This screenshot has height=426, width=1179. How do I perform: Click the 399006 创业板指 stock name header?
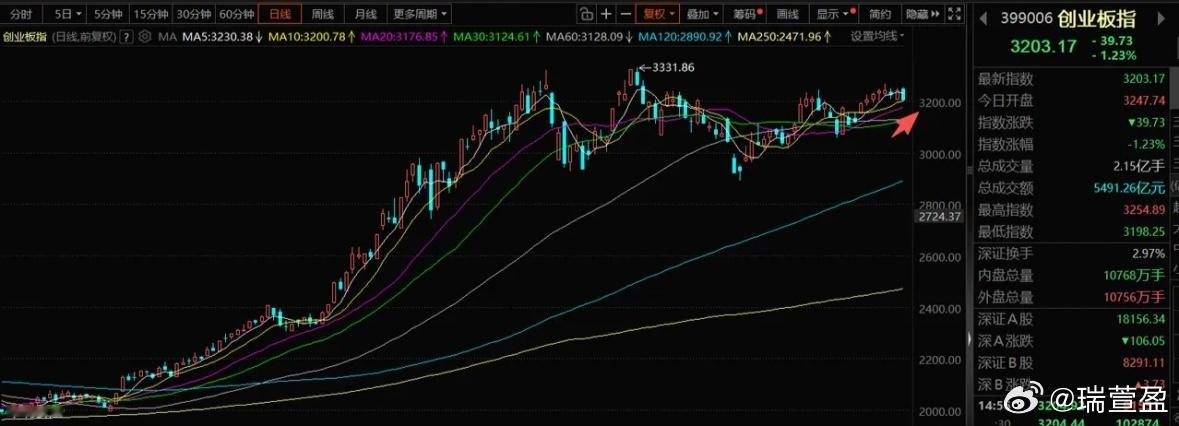1068,19
